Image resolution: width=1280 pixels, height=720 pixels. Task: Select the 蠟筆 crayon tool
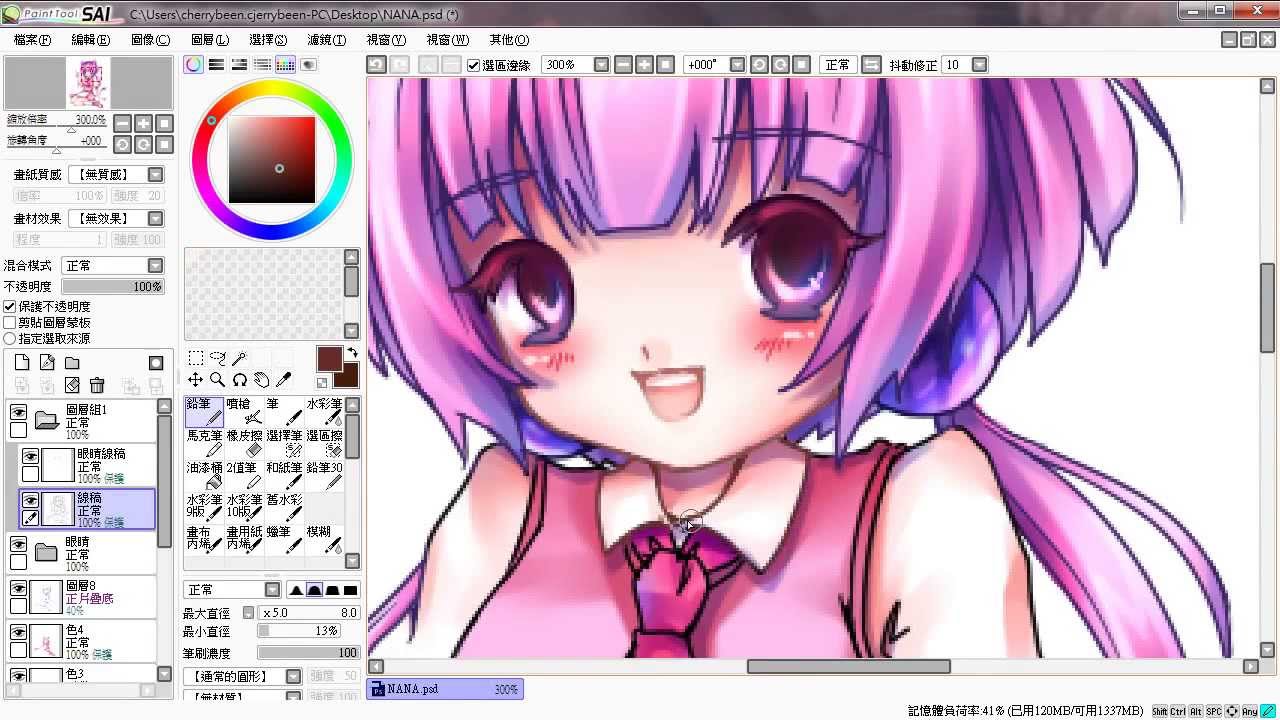point(284,539)
